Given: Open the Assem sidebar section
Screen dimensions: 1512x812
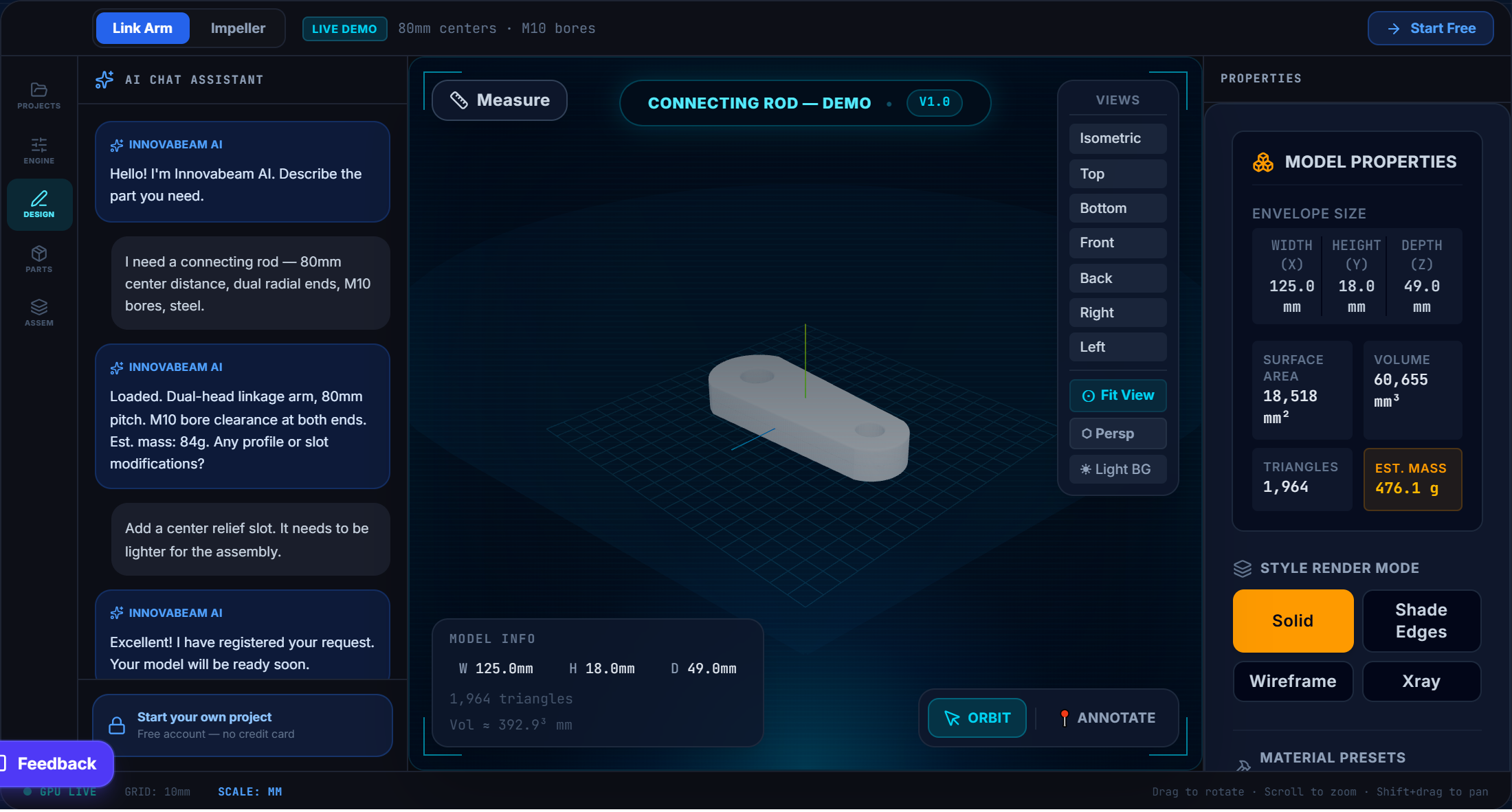Looking at the screenshot, I should [39, 313].
